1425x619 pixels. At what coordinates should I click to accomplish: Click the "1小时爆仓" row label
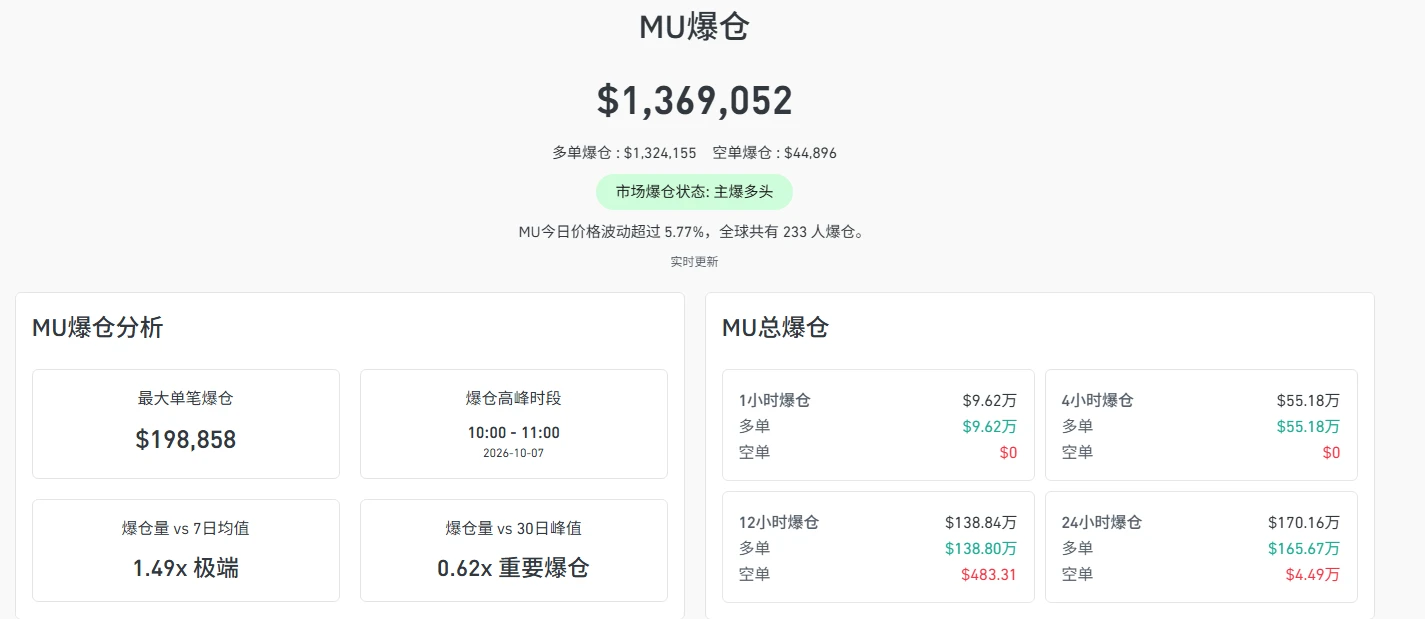[775, 401]
